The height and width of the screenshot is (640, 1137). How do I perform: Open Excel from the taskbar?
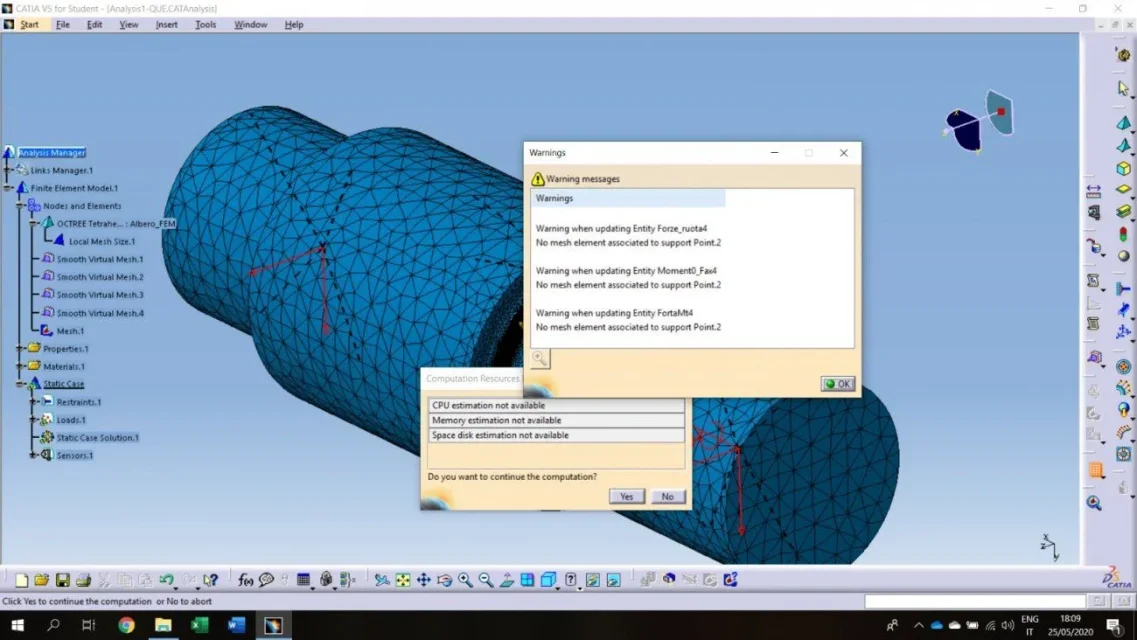200,625
